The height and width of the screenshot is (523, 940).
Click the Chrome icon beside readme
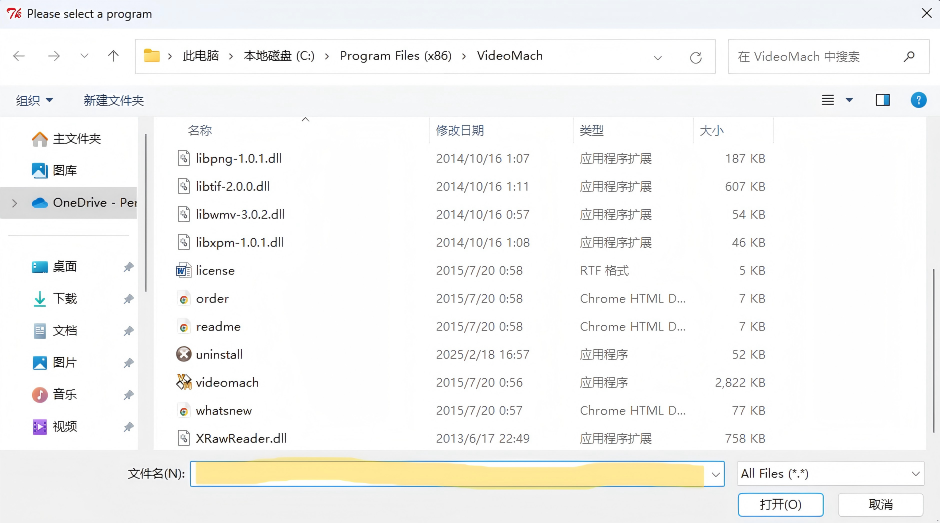pyautogui.click(x=183, y=327)
